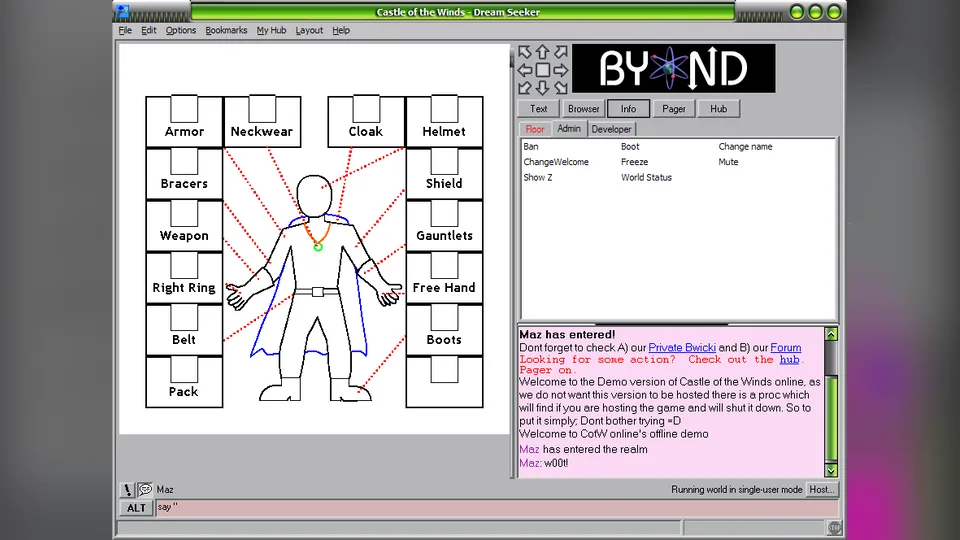Click the southwest direction arrow
The width and height of the screenshot is (960, 540).
525,88
